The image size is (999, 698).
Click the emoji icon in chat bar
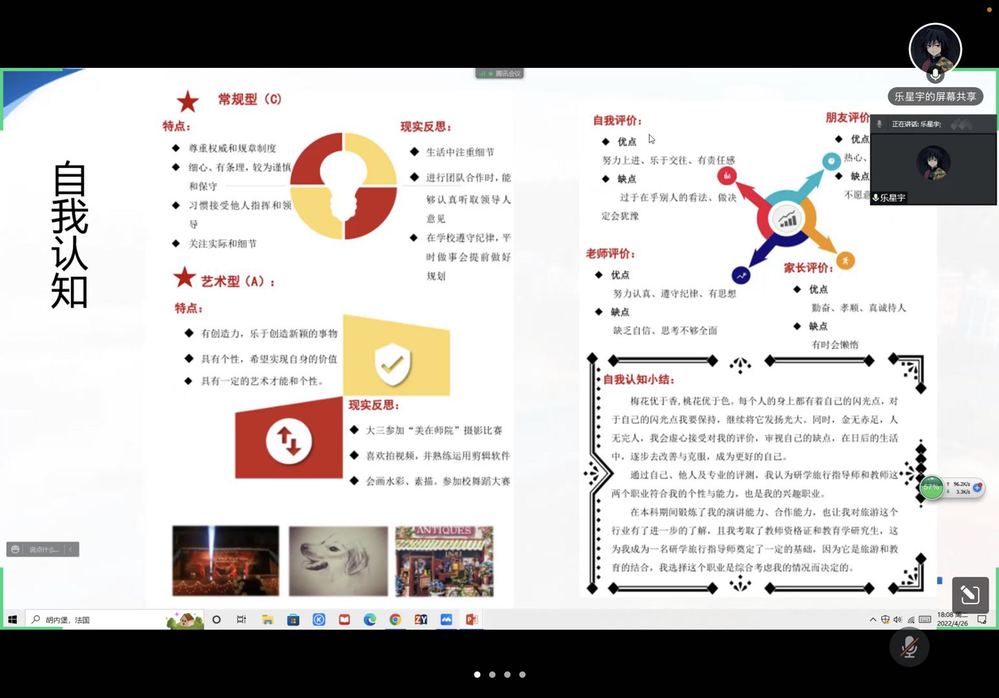tap(15, 549)
